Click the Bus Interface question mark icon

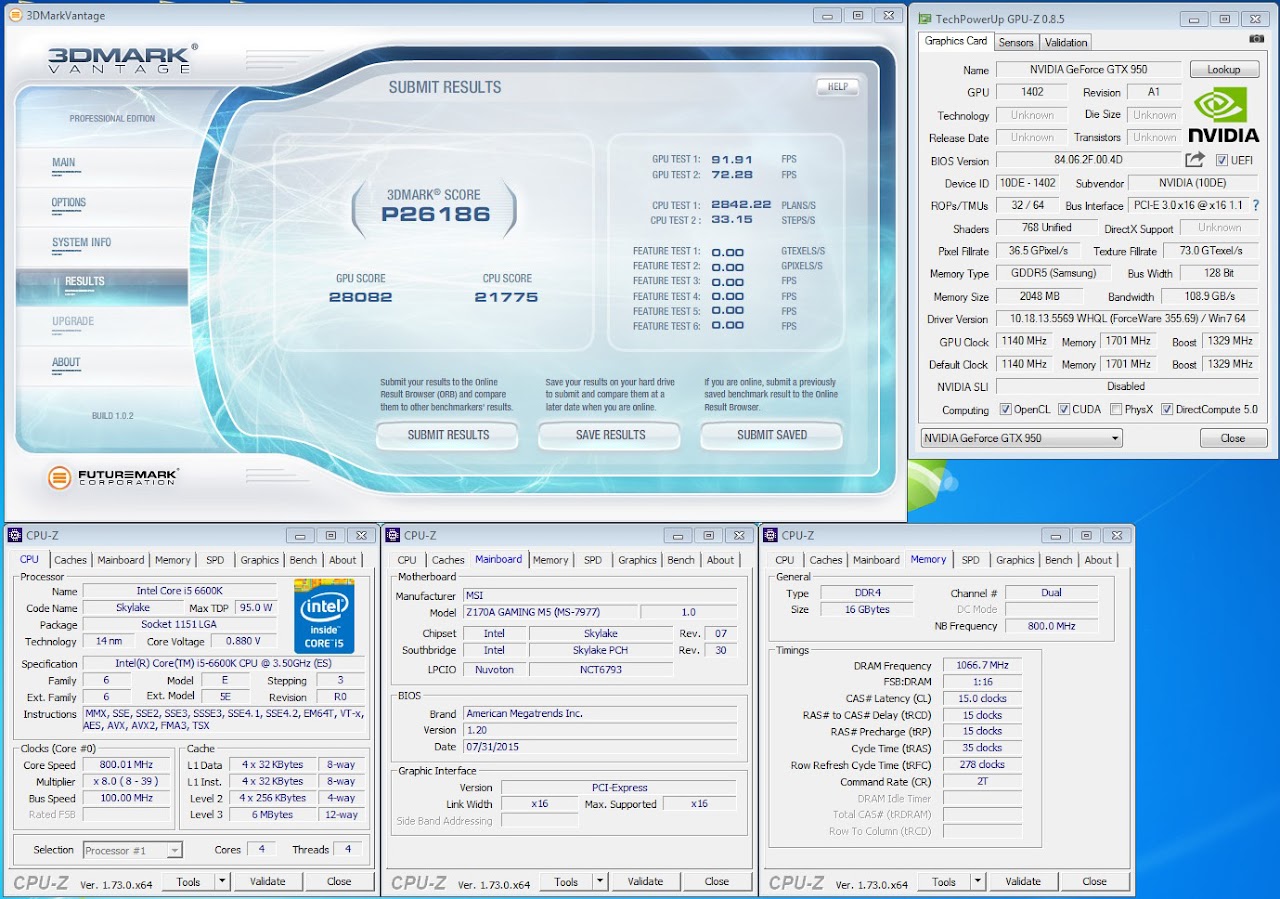pyautogui.click(x=1256, y=206)
